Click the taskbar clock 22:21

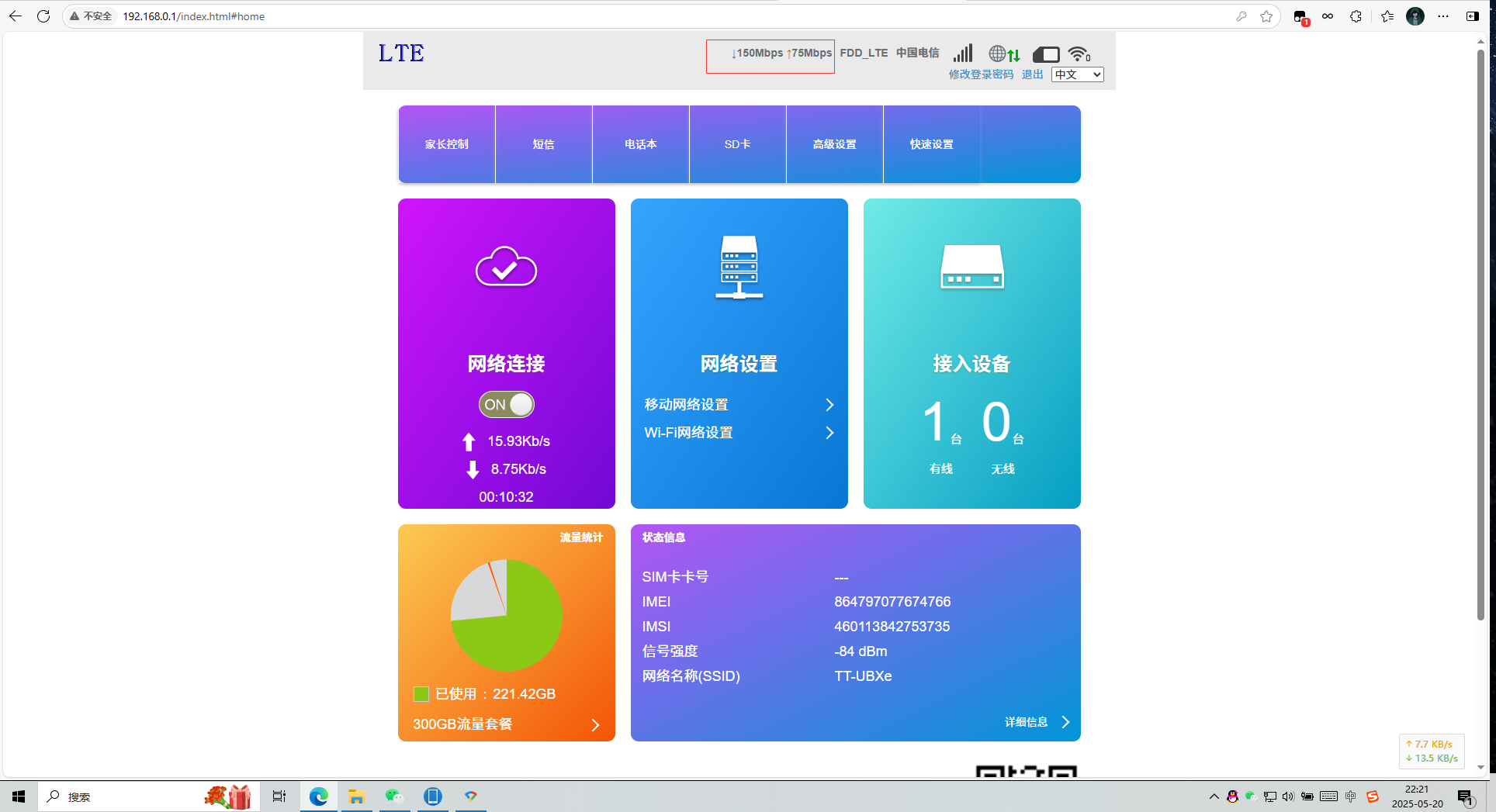[1417, 790]
